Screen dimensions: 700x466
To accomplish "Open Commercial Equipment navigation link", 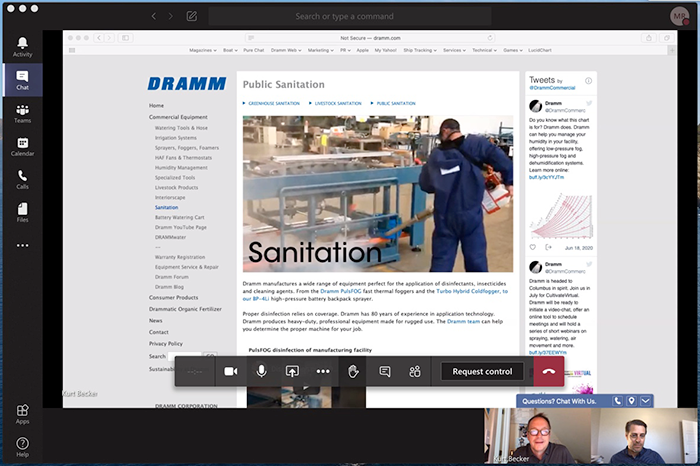I will click(178, 117).
